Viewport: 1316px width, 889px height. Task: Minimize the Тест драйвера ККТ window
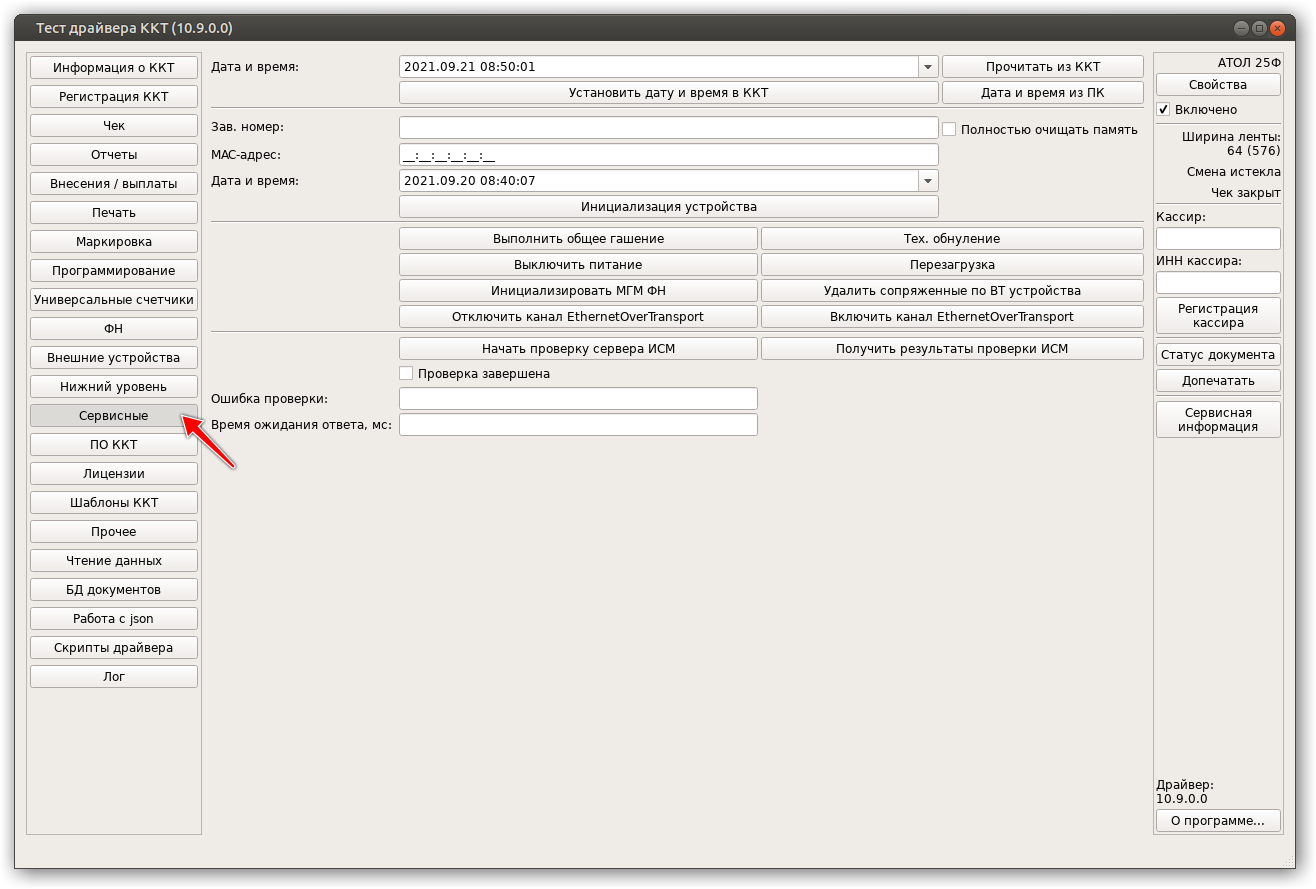click(x=1241, y=29)
